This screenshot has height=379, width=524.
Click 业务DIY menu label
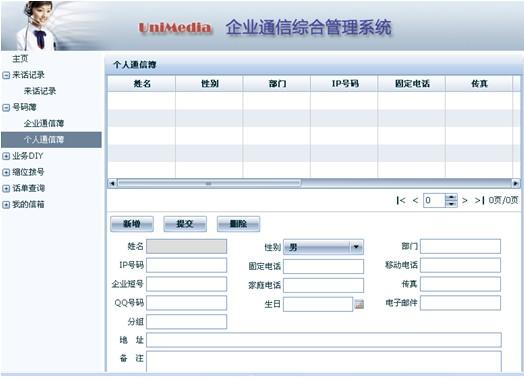[x=27, y=156]
